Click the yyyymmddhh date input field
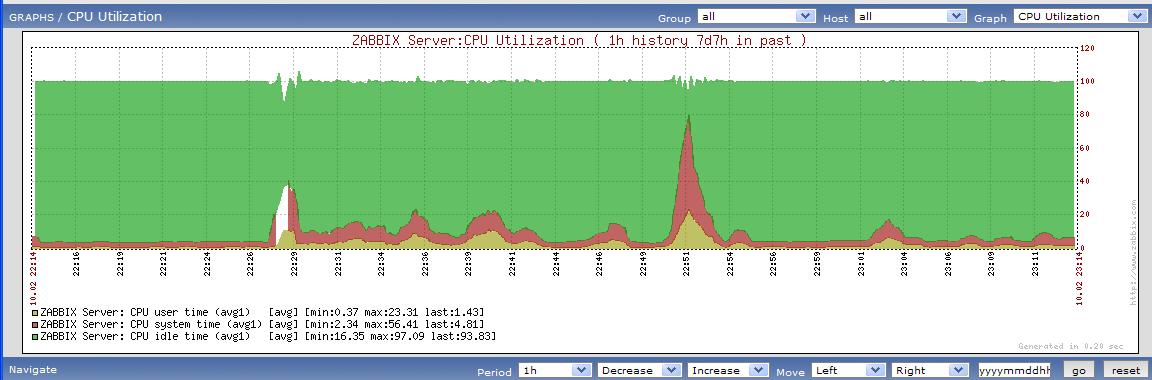The width and height of the screenshot is (1152, 380). (x=1015, y=370)
